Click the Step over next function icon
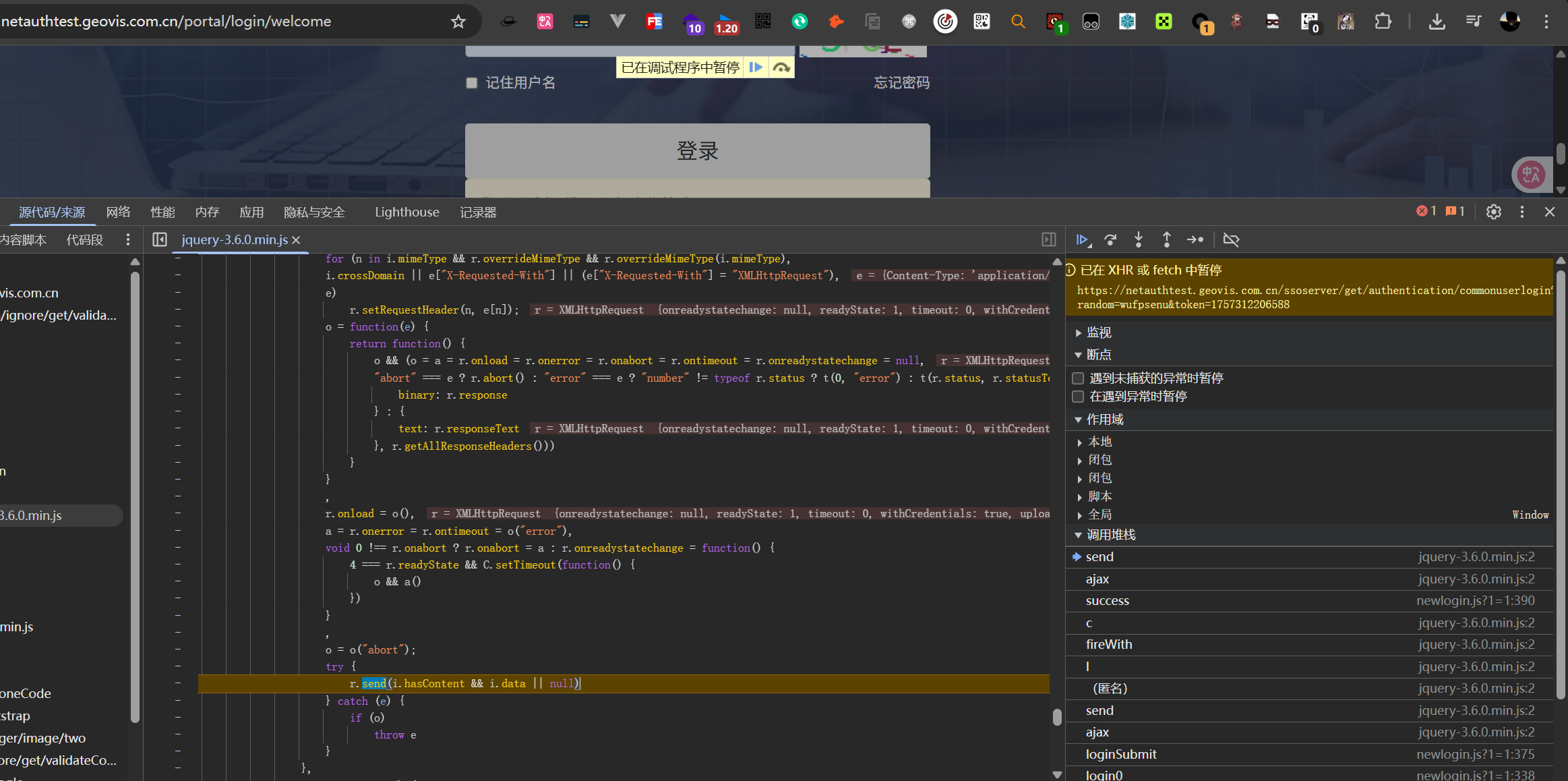Screen dimensions: 1568x781 (x=1110, y=239)
